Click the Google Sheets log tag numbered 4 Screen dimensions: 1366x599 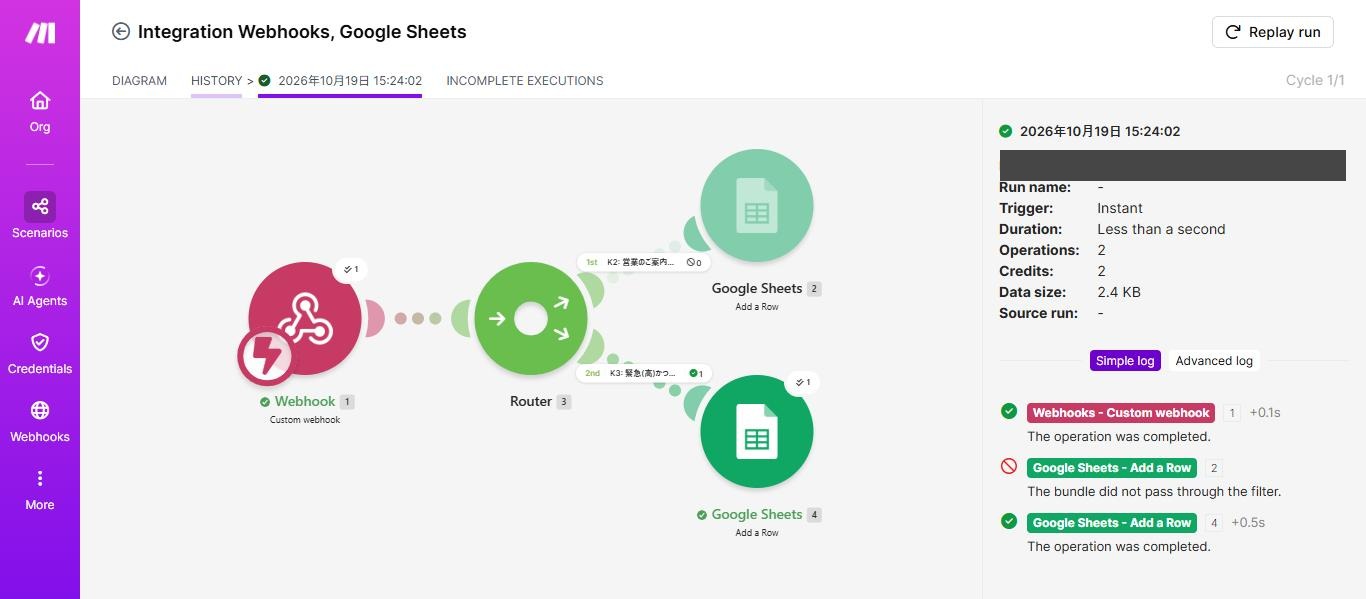pos(1112,523)
